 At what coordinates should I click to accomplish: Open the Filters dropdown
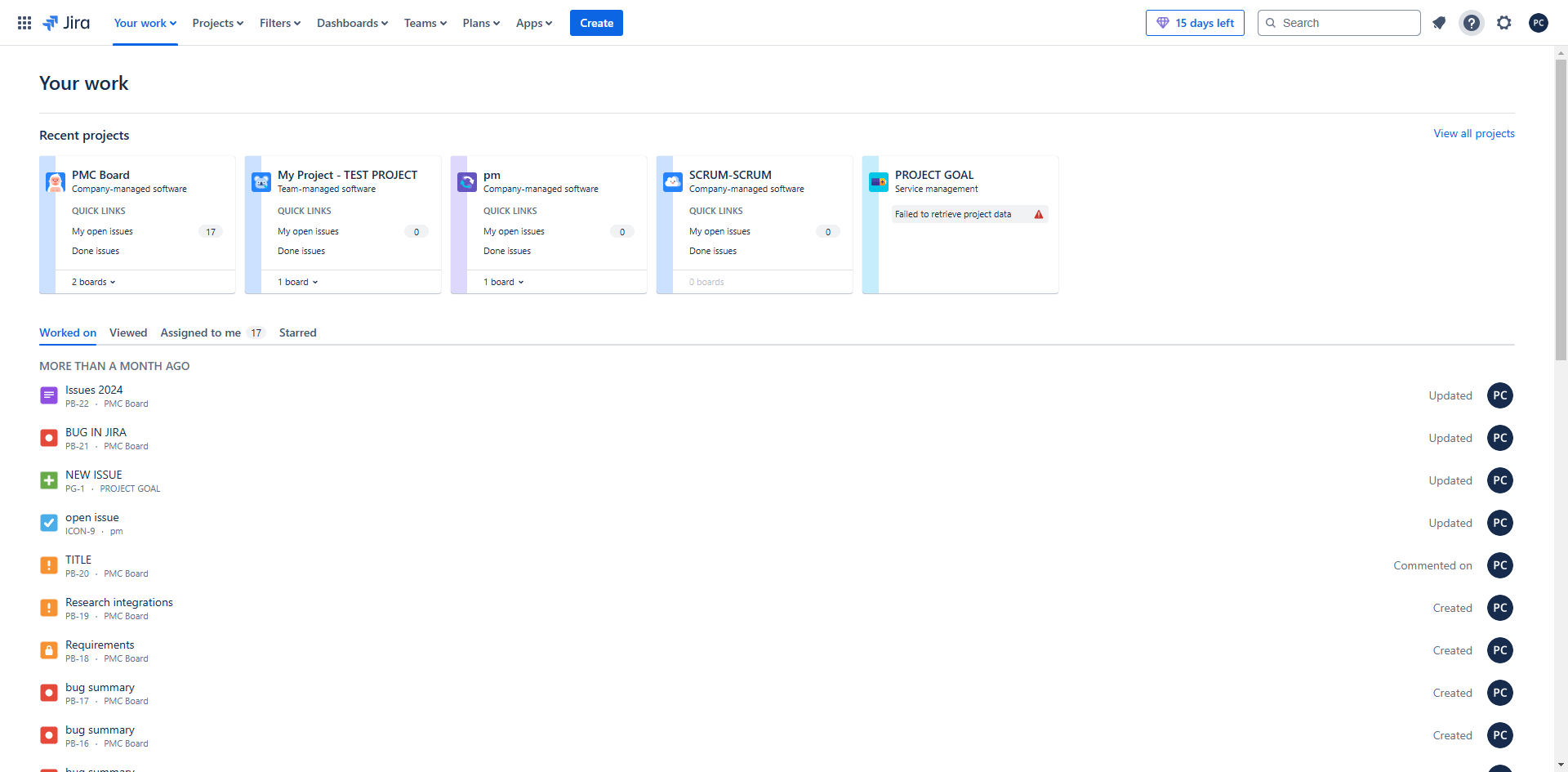click(280, 23)
